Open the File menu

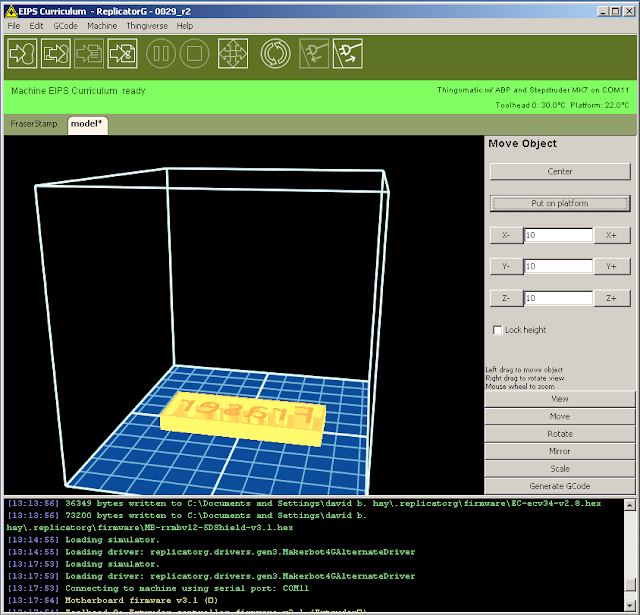(x=14, y=26)
